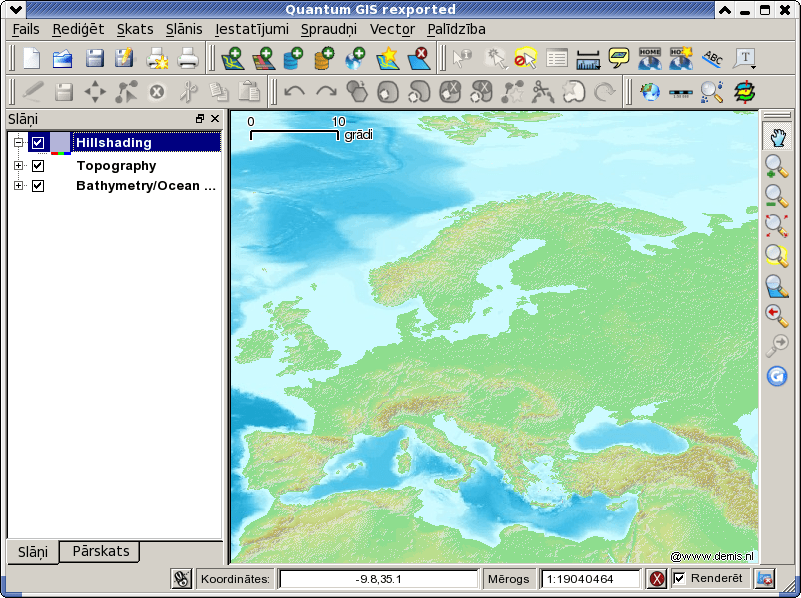
Task: Toggle extents display icon left of Koordinātes
Action: coord(181,579)
